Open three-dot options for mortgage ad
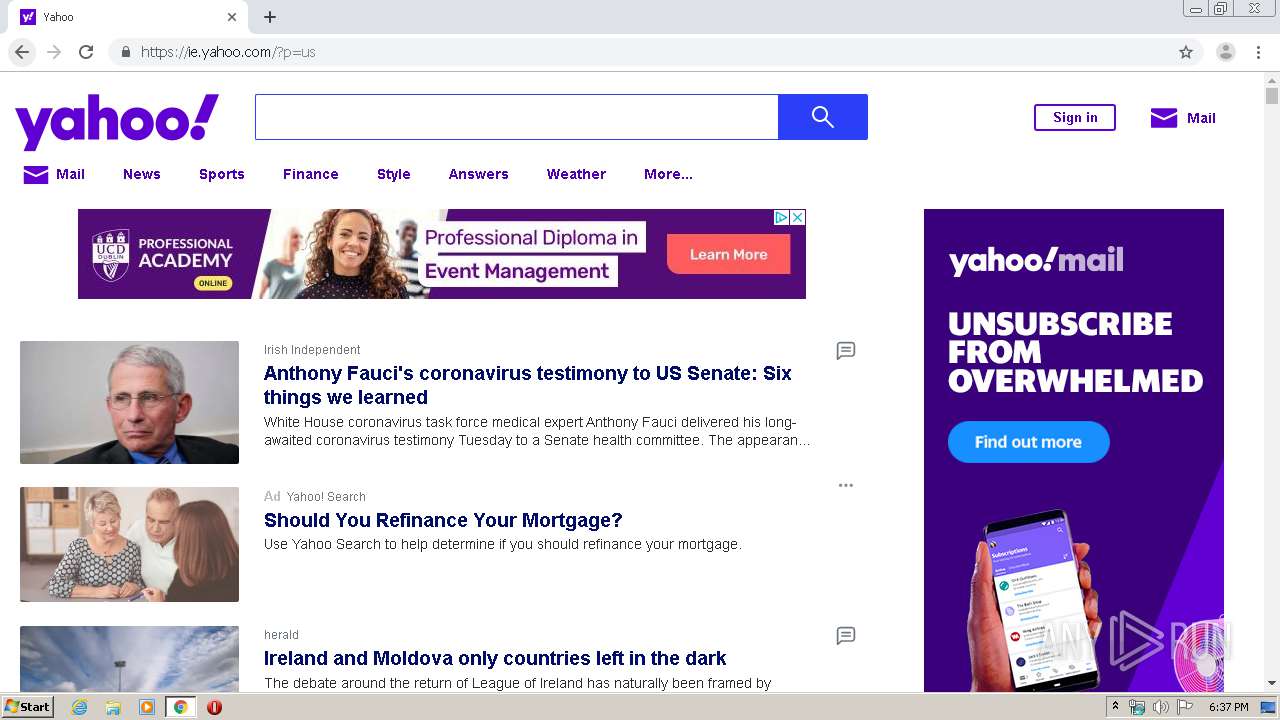 [846, 485]
